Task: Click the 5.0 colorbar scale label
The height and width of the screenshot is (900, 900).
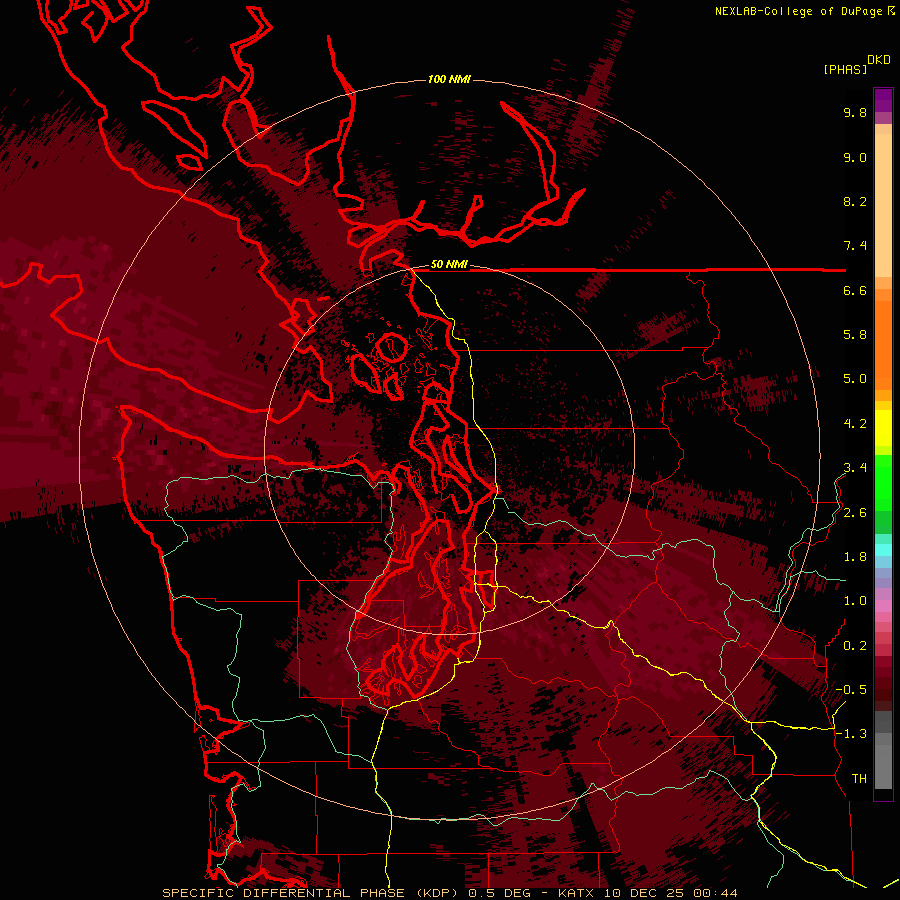Action: 855,379
